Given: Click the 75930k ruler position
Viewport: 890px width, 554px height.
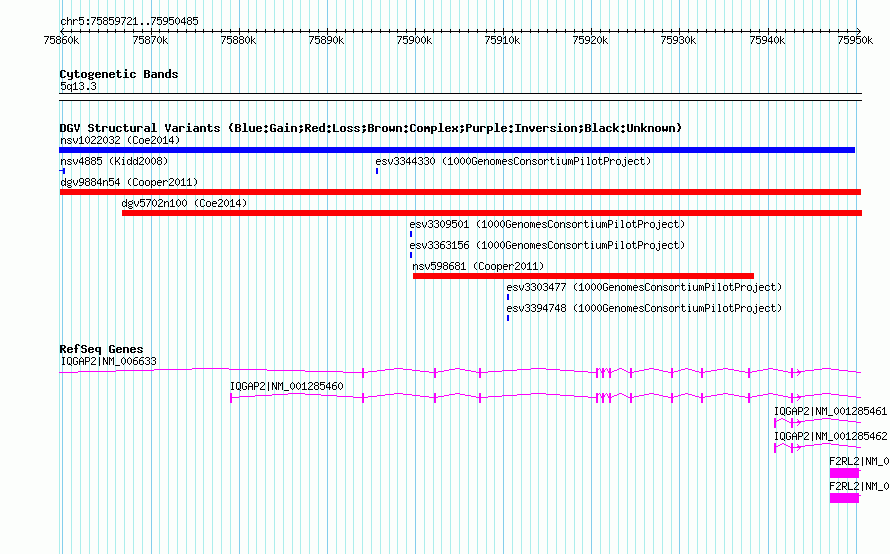Looking at the screenshot, I should point(678,40).
